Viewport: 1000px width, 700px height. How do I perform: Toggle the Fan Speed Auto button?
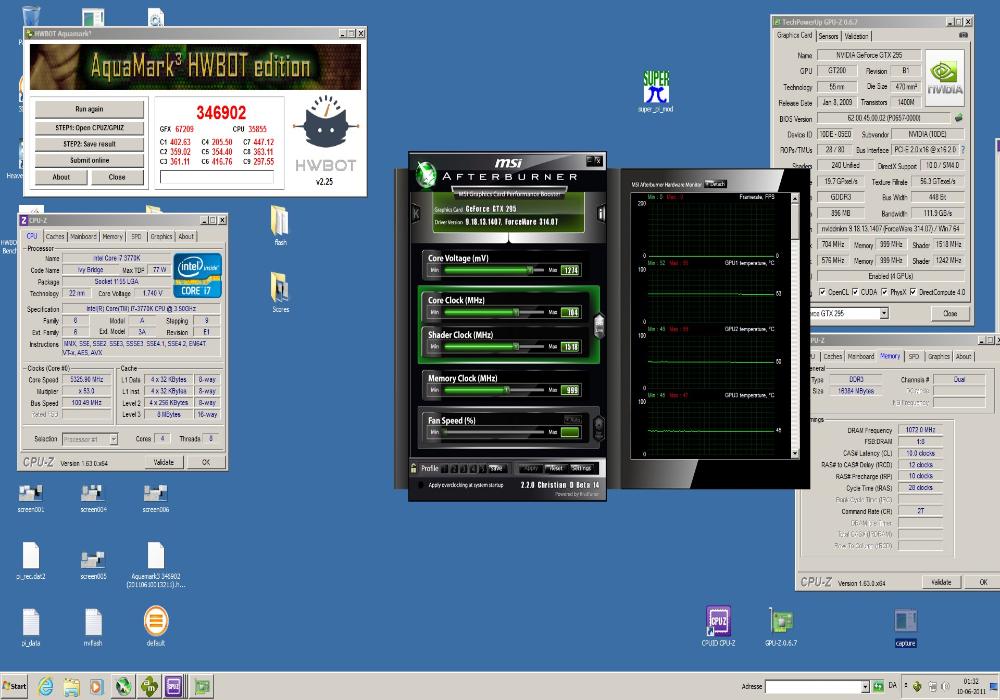click(x=572, y=419)
